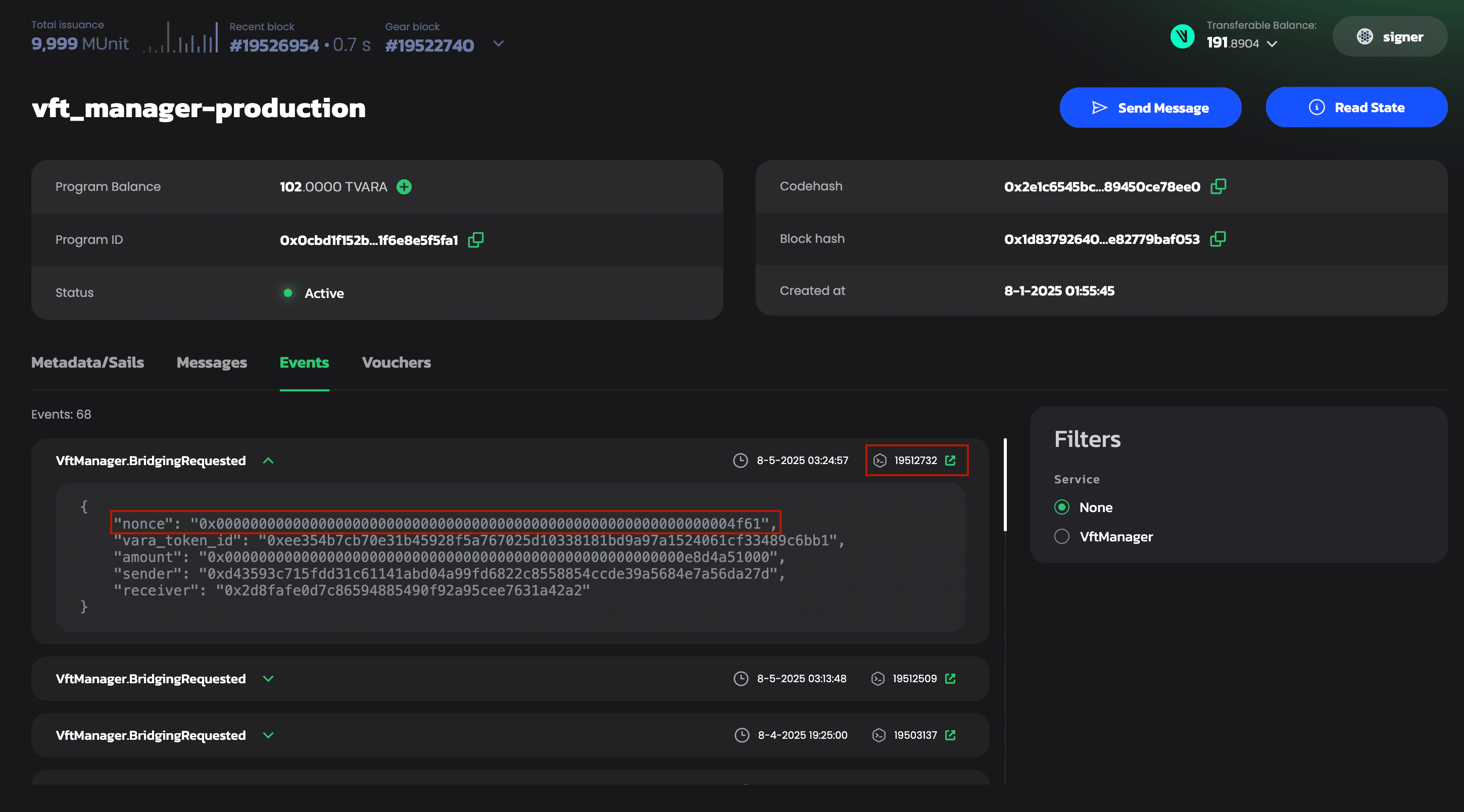Click the events list scrollbar

point(1005,485)
